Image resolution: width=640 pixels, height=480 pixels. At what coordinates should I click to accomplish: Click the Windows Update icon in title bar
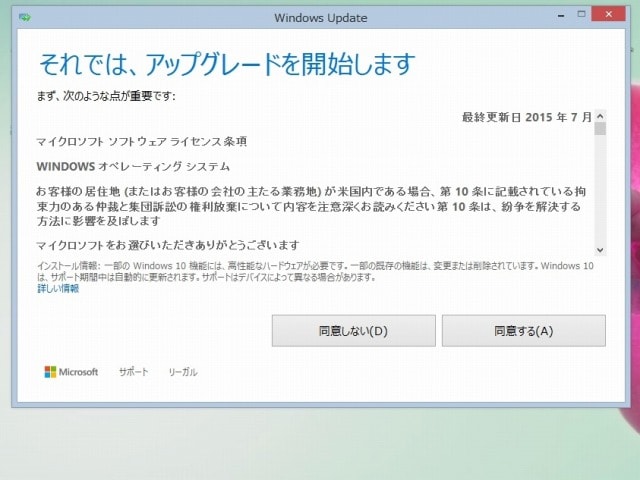[x=25, y=17]
